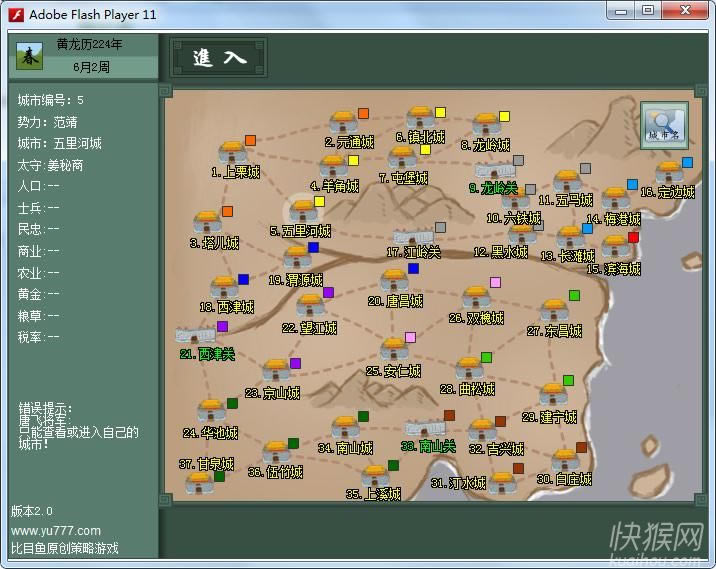The image size is (716, 569).
Task: Click the www.yu777.com website text
Action: [x=56, y=530]
